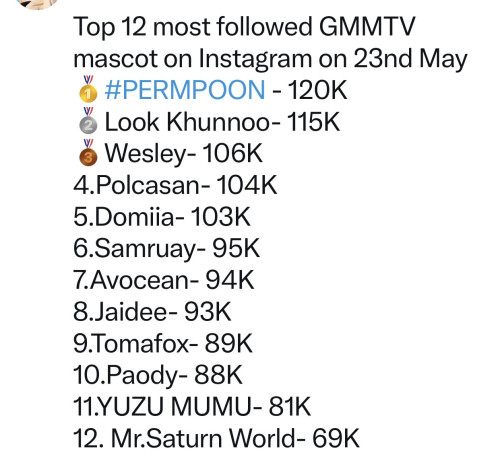Click the 4.Polcasan- 104K entry

pos(175,185)
